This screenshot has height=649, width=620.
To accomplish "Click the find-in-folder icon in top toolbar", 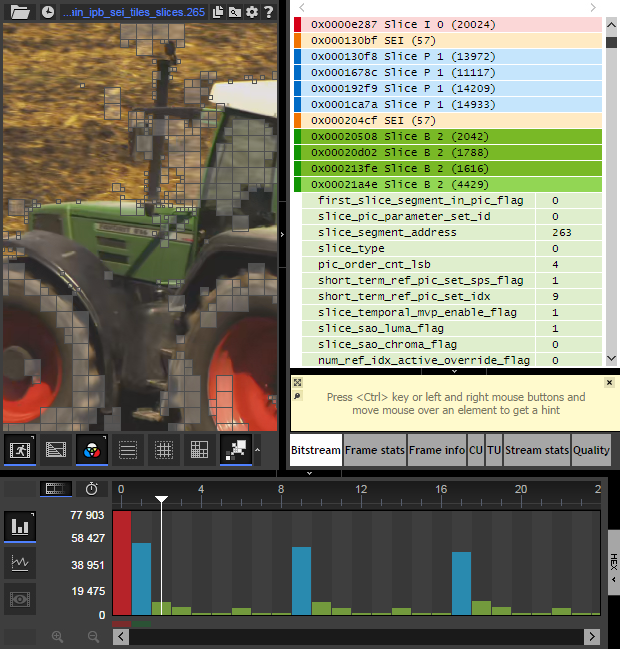I will point(235,12).
